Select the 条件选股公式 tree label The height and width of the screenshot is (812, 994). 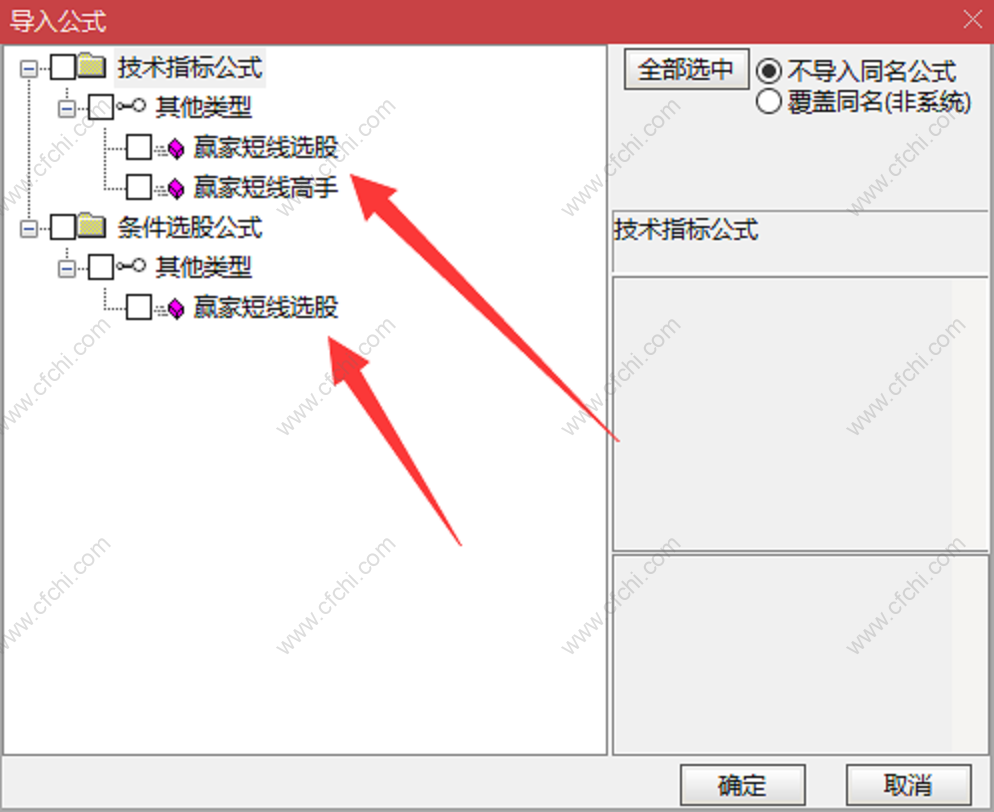(190, 227)
